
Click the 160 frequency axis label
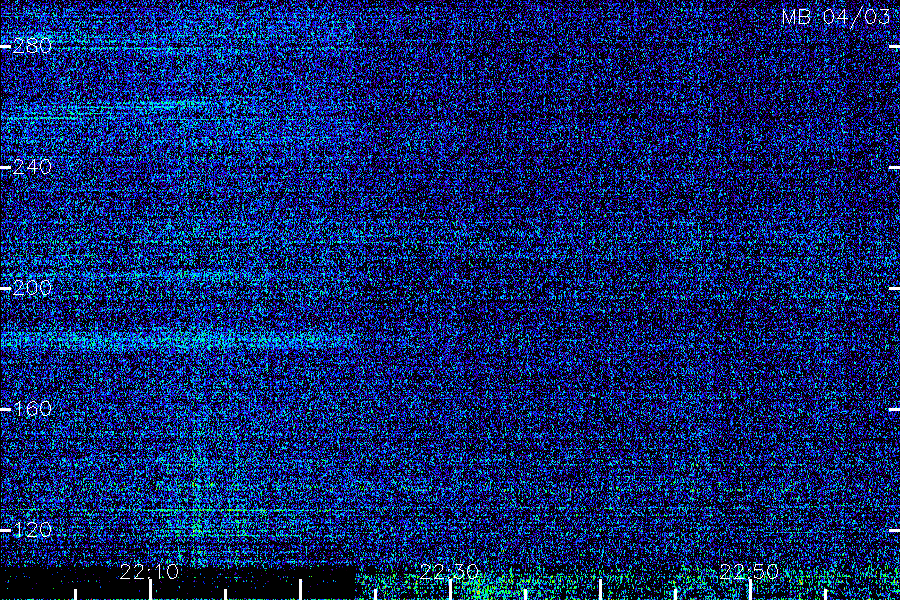32,409
